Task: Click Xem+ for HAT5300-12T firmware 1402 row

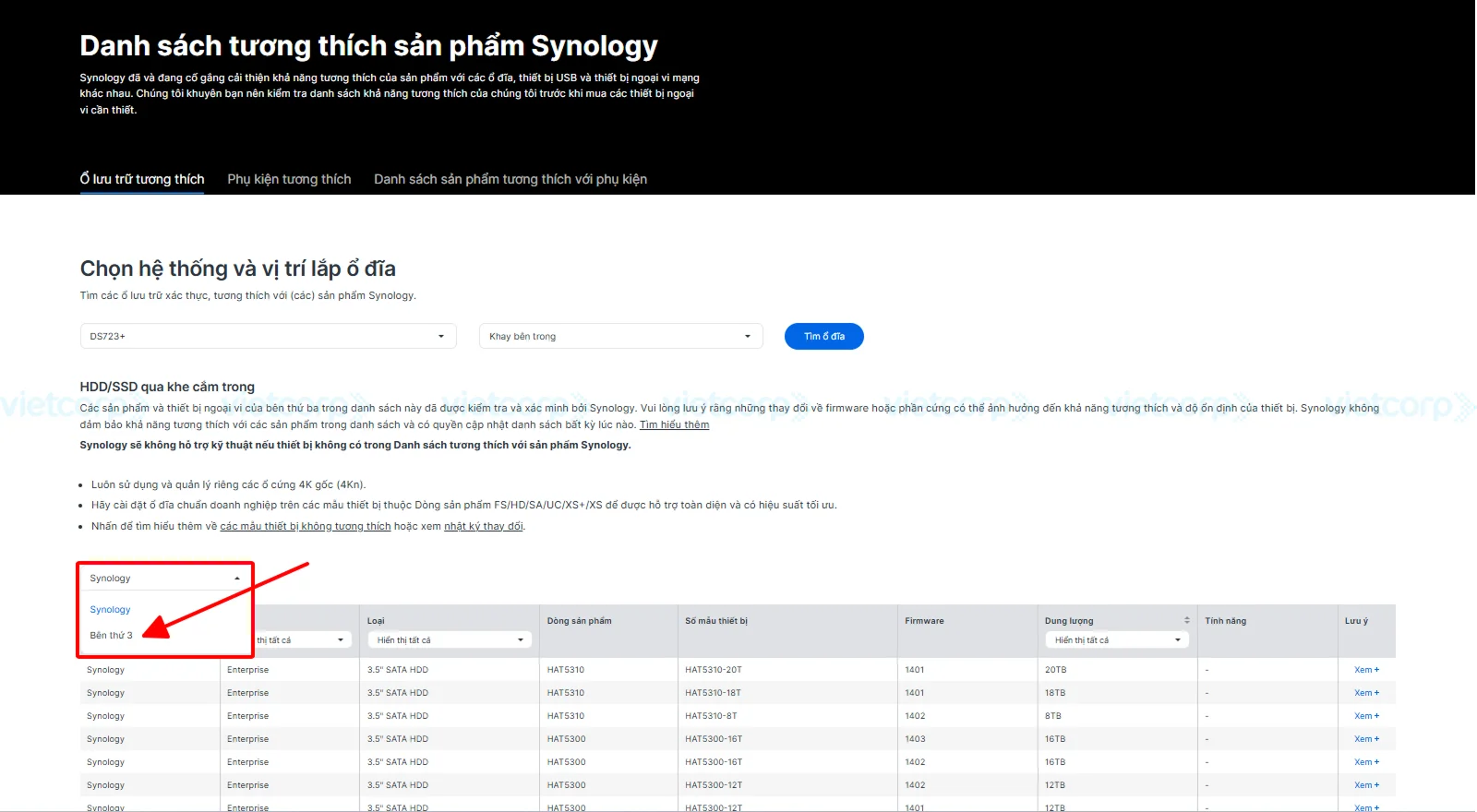Action: [x=1366, y=785]
